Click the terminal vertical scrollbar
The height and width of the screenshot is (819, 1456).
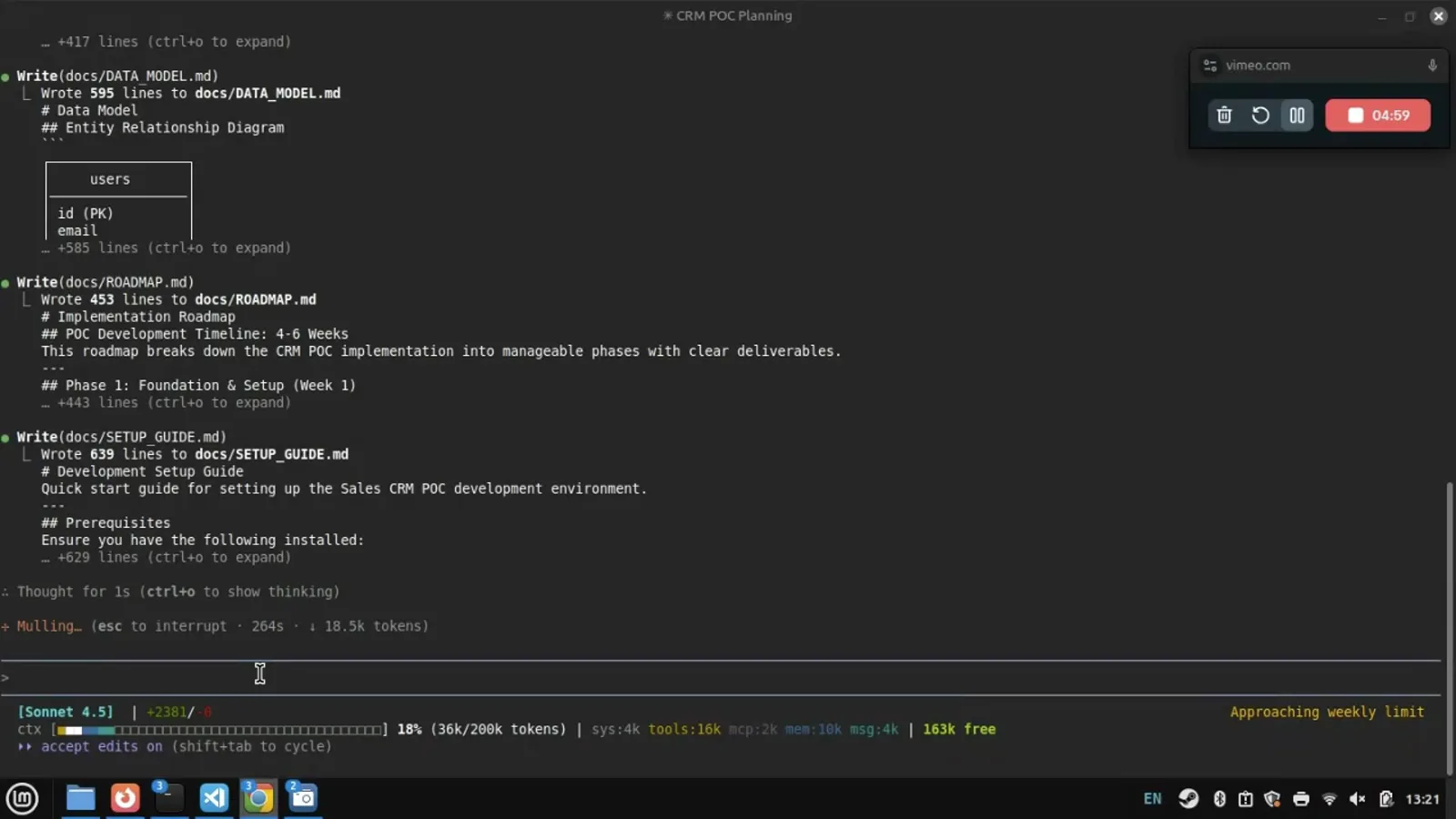coord(1450,628)
